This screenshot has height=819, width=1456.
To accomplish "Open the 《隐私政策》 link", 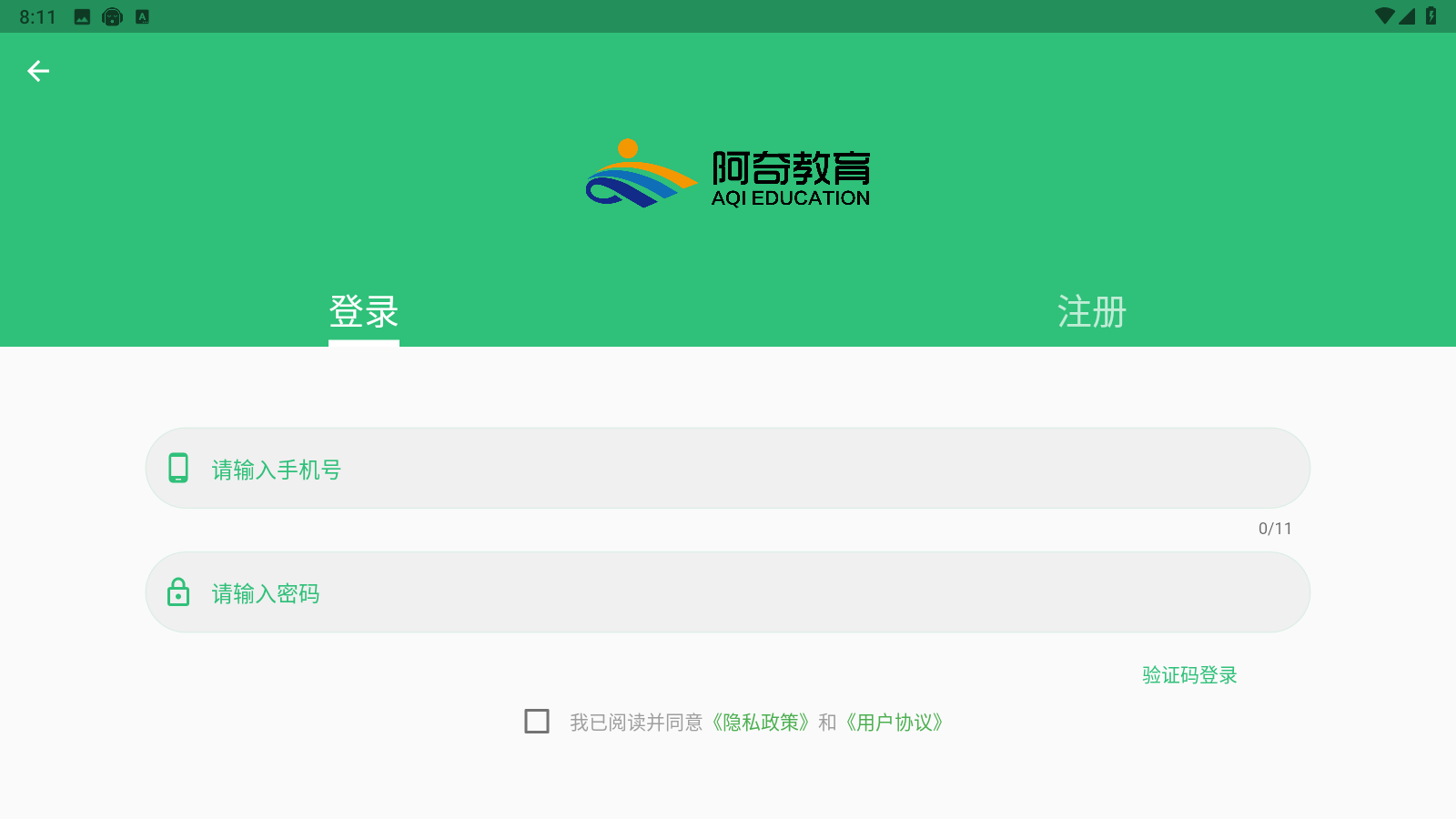I will pyautogui.click(x=761, y=723).
